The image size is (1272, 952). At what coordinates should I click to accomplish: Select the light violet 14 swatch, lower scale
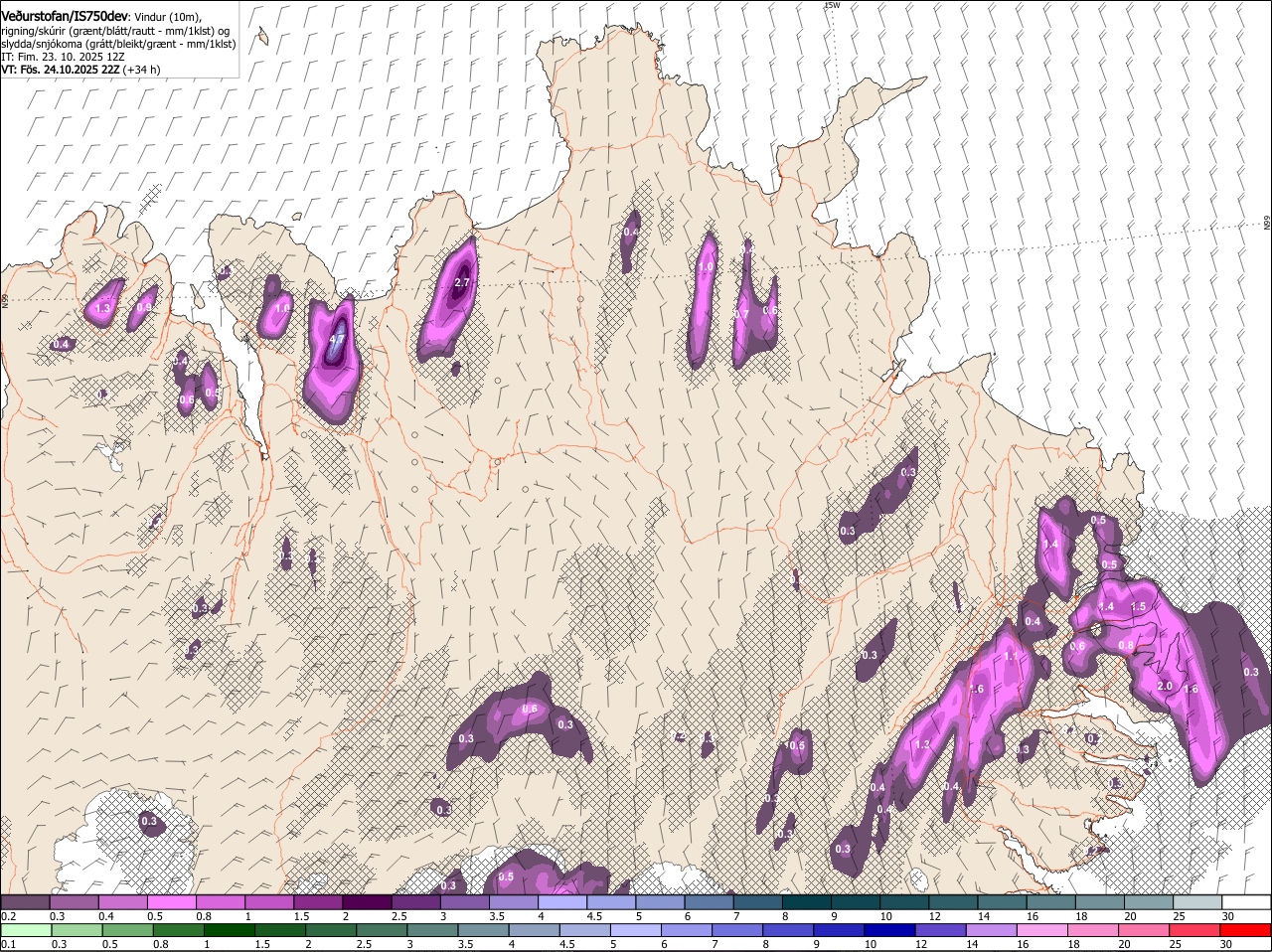[x=992, y=930]
